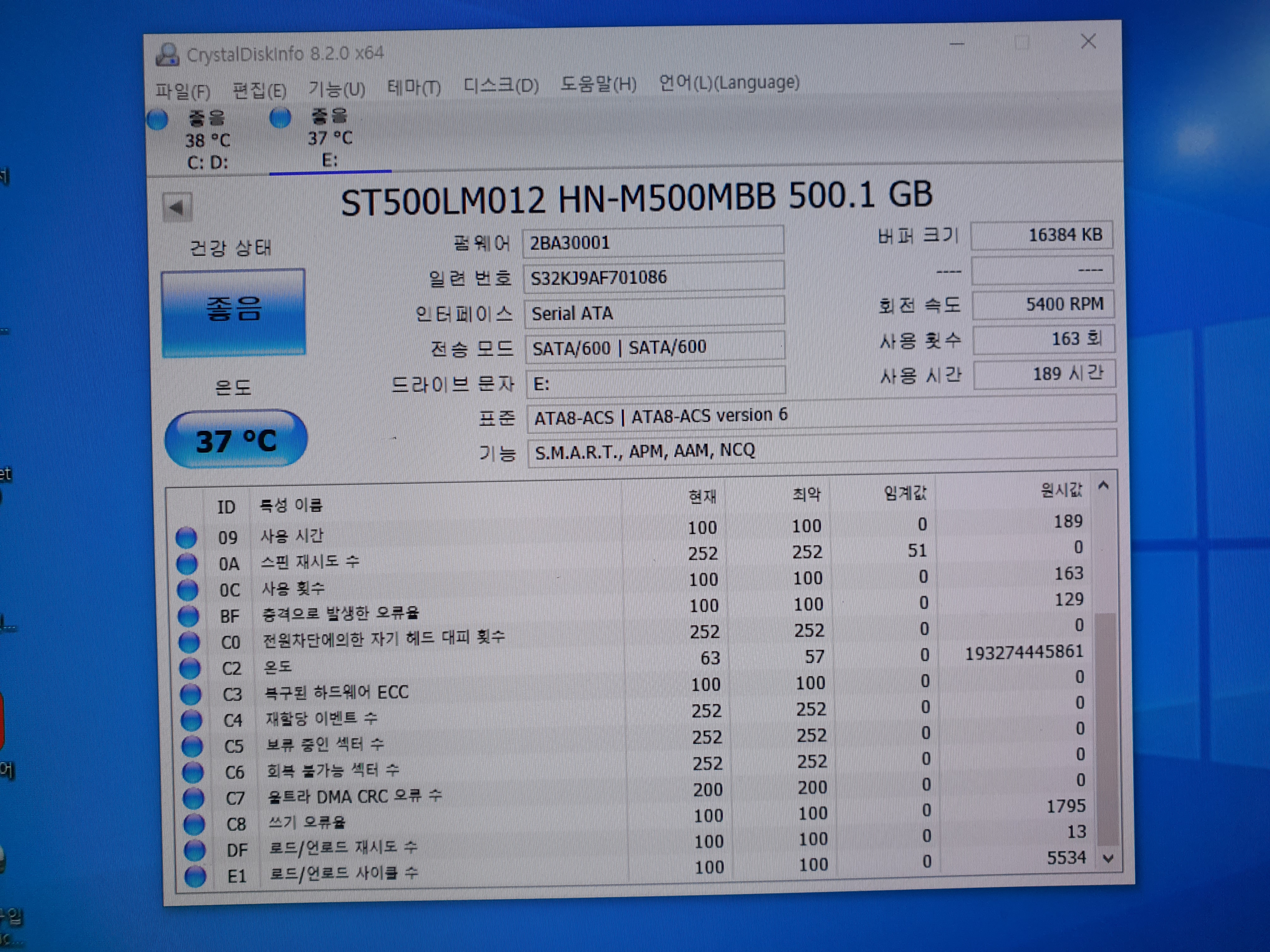Viewport: 1270px width, 952px height.
Task: Click the blue status circle above E:
Action: [281, 118]
